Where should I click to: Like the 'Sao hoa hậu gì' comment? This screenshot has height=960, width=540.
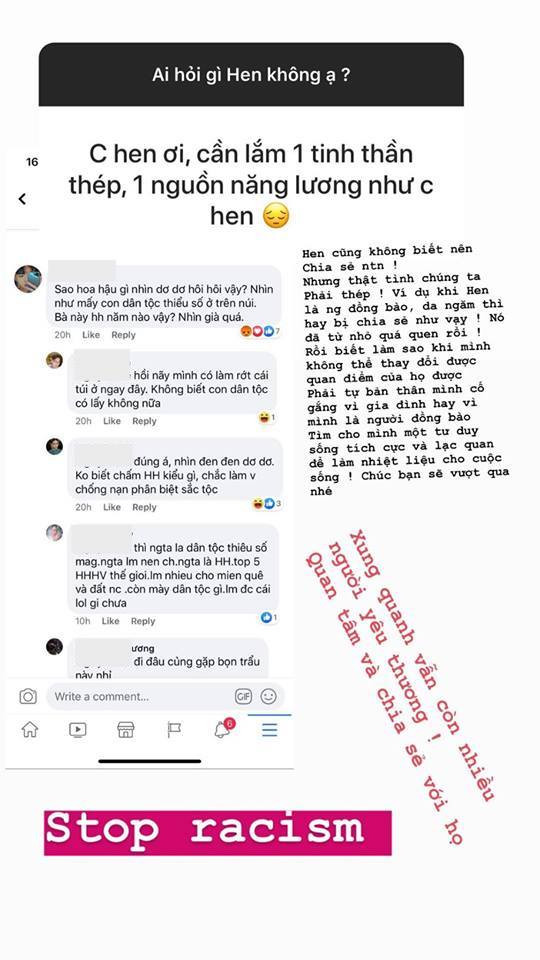click(x=91, y=335)
